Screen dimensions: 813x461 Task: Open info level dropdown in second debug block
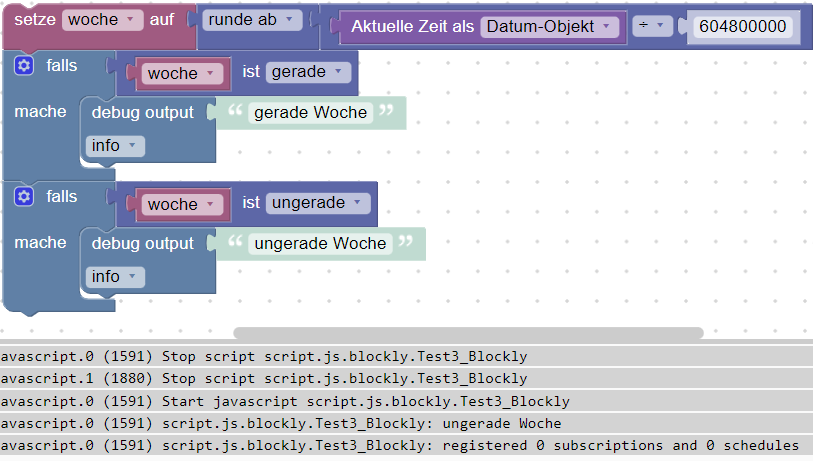click(115, 277)
